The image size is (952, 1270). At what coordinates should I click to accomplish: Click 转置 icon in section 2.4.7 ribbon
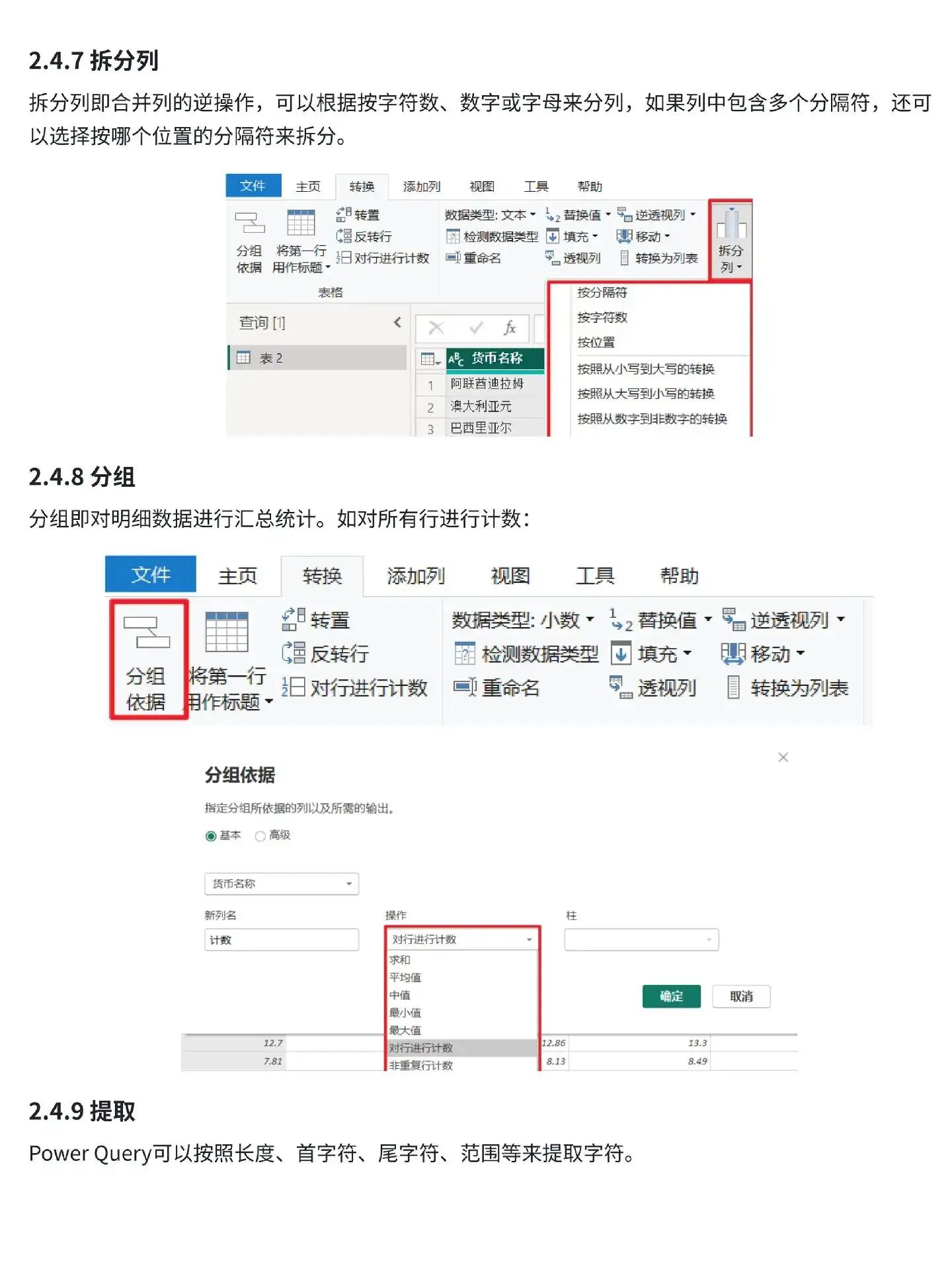pos(343,214)
